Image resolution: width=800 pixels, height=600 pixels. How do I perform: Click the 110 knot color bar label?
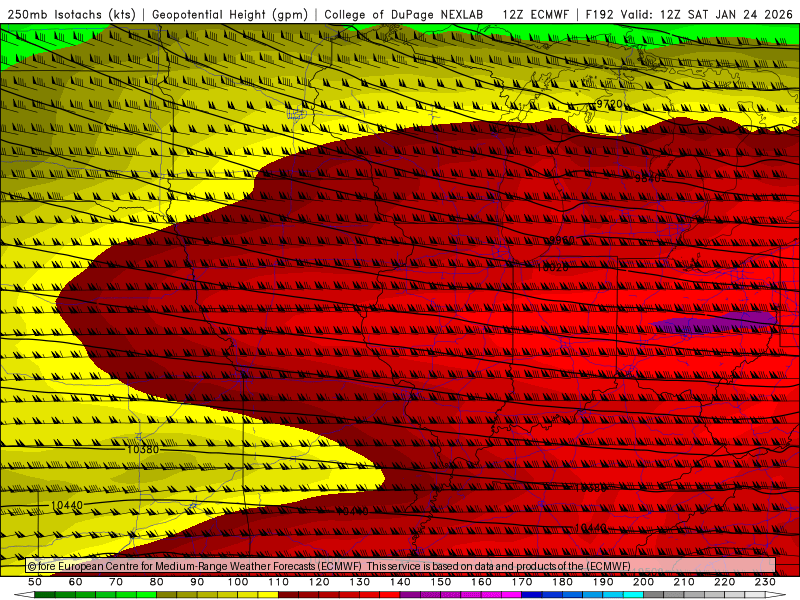click(x=278, y=582)
